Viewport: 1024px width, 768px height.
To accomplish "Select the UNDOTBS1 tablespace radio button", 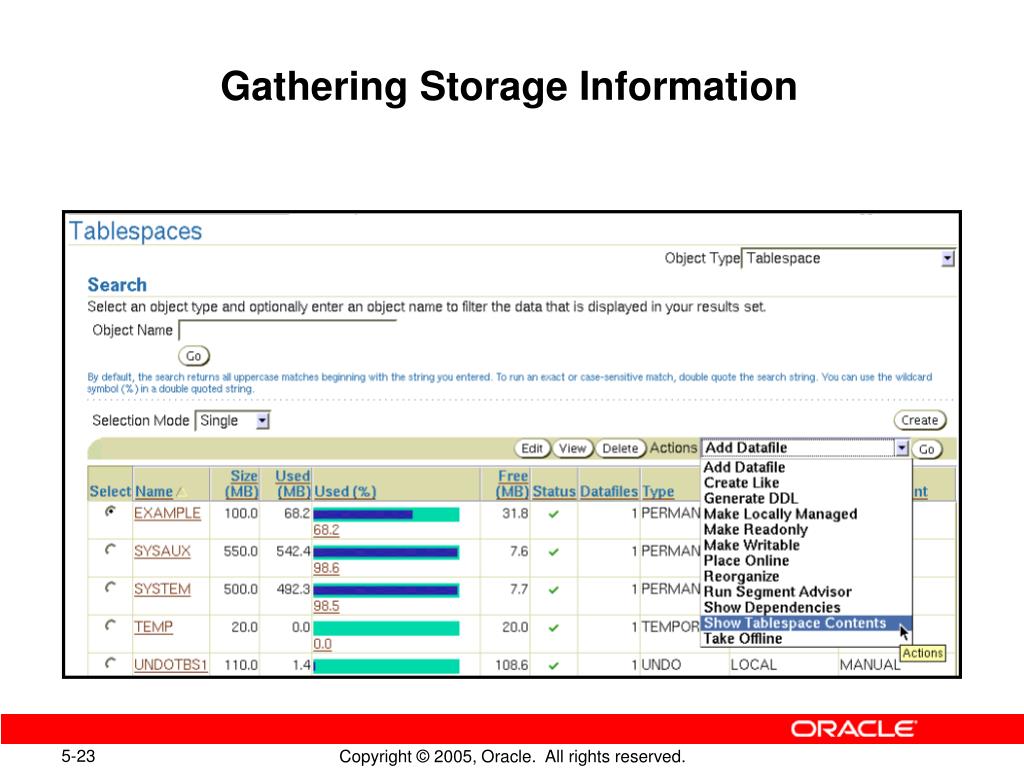I will coord(110,663).
